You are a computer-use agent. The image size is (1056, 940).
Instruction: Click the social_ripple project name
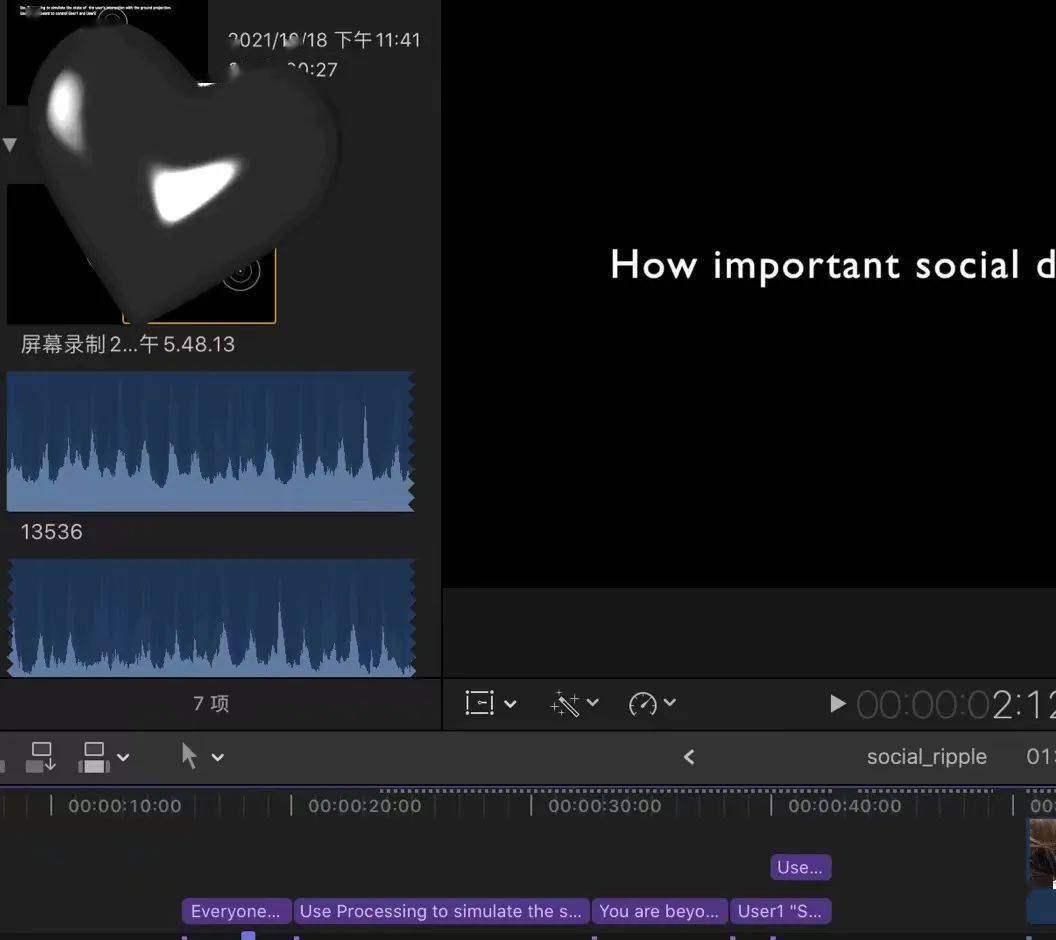coord(927,757)
